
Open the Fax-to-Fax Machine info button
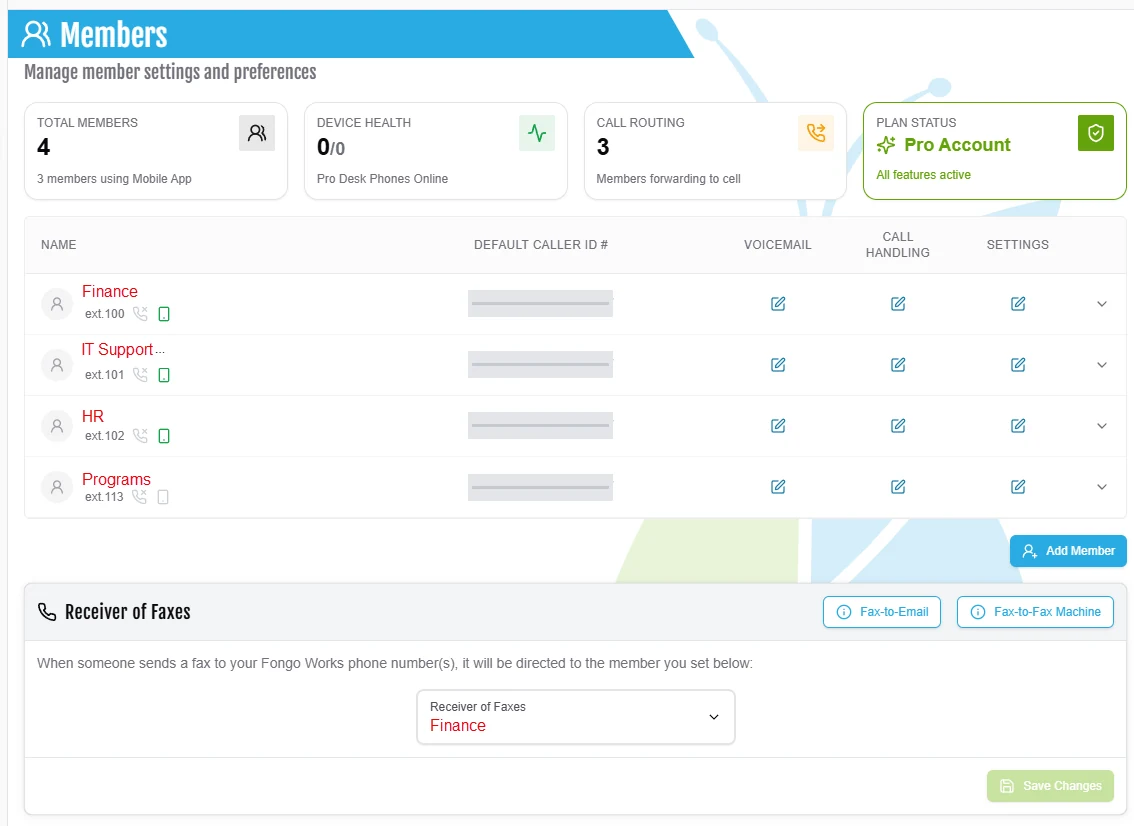1035,612
